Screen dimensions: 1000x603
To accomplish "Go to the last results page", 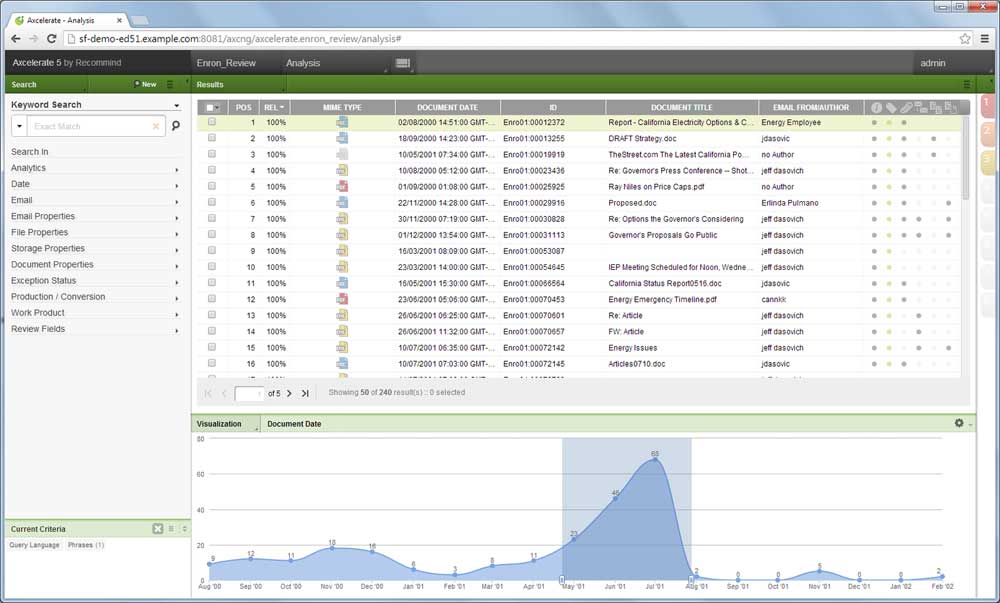I will click(305, 393).
